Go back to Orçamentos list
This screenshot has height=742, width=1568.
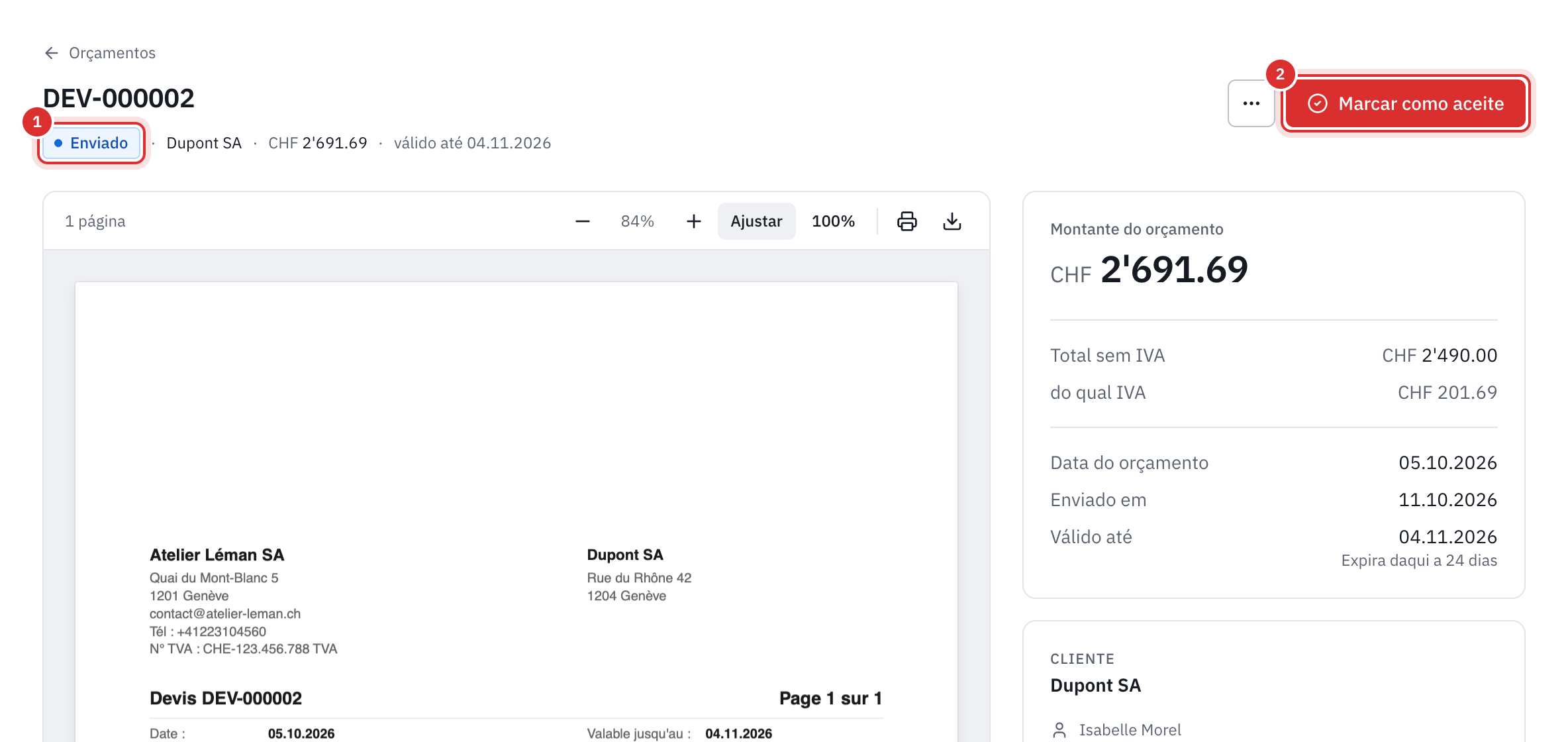(99, 53)
